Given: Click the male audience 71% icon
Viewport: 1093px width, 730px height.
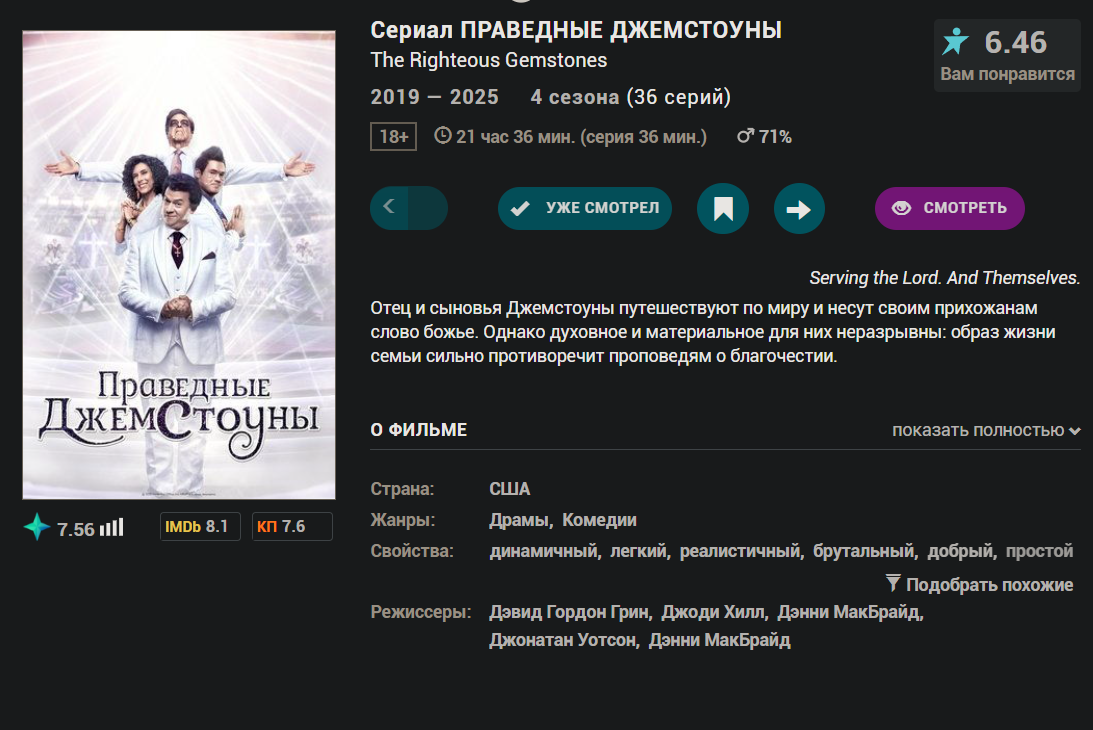Looking at the screenshot, I should point(745,136).
